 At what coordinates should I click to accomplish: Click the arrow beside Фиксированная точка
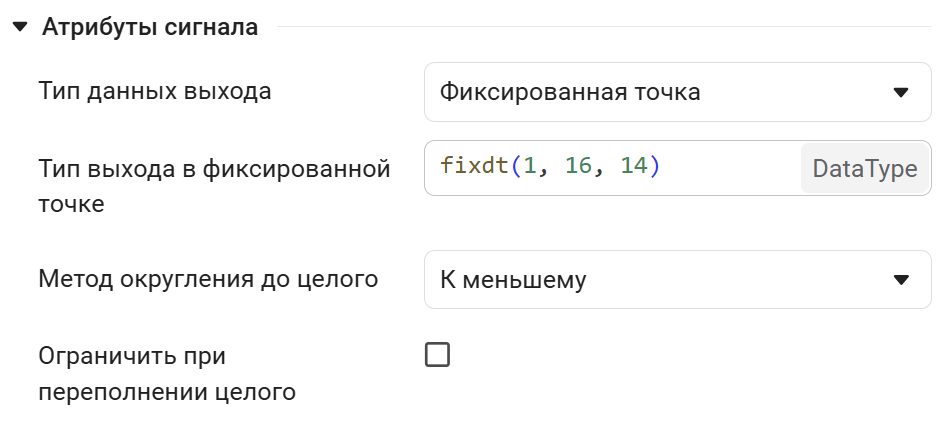click(900, 93)
